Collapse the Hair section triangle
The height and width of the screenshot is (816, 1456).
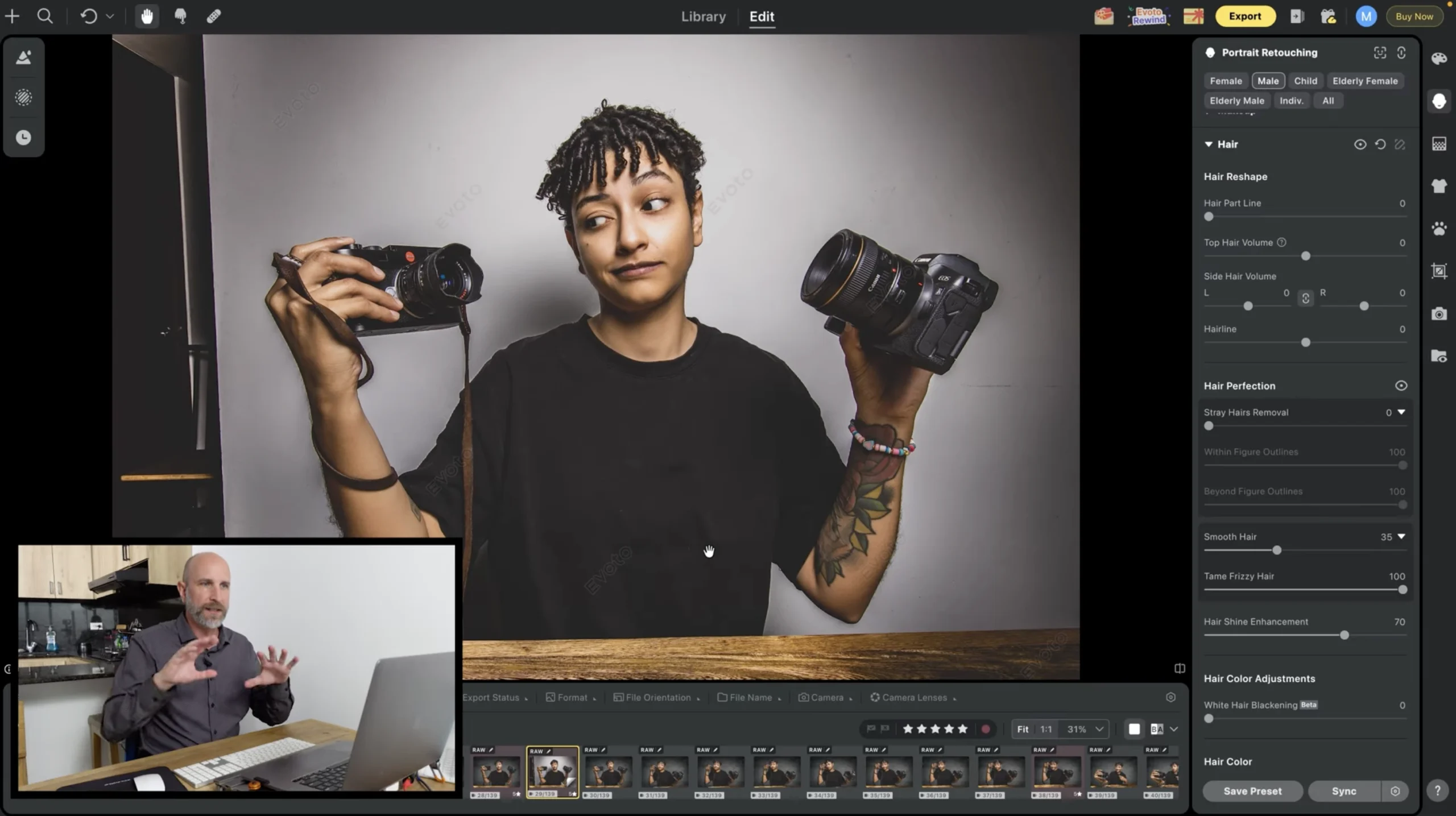tap(1209, 144)
